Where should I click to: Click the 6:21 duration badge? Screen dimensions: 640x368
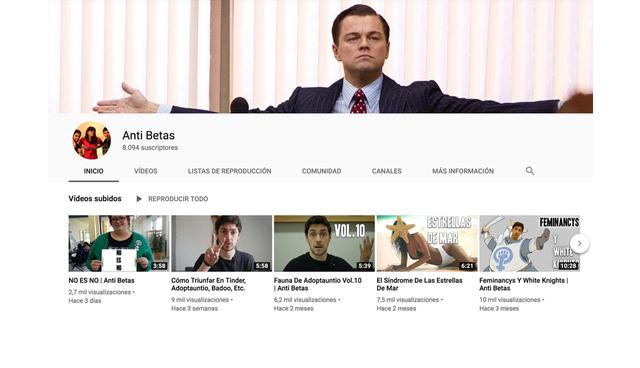click(x=467, y=266)
